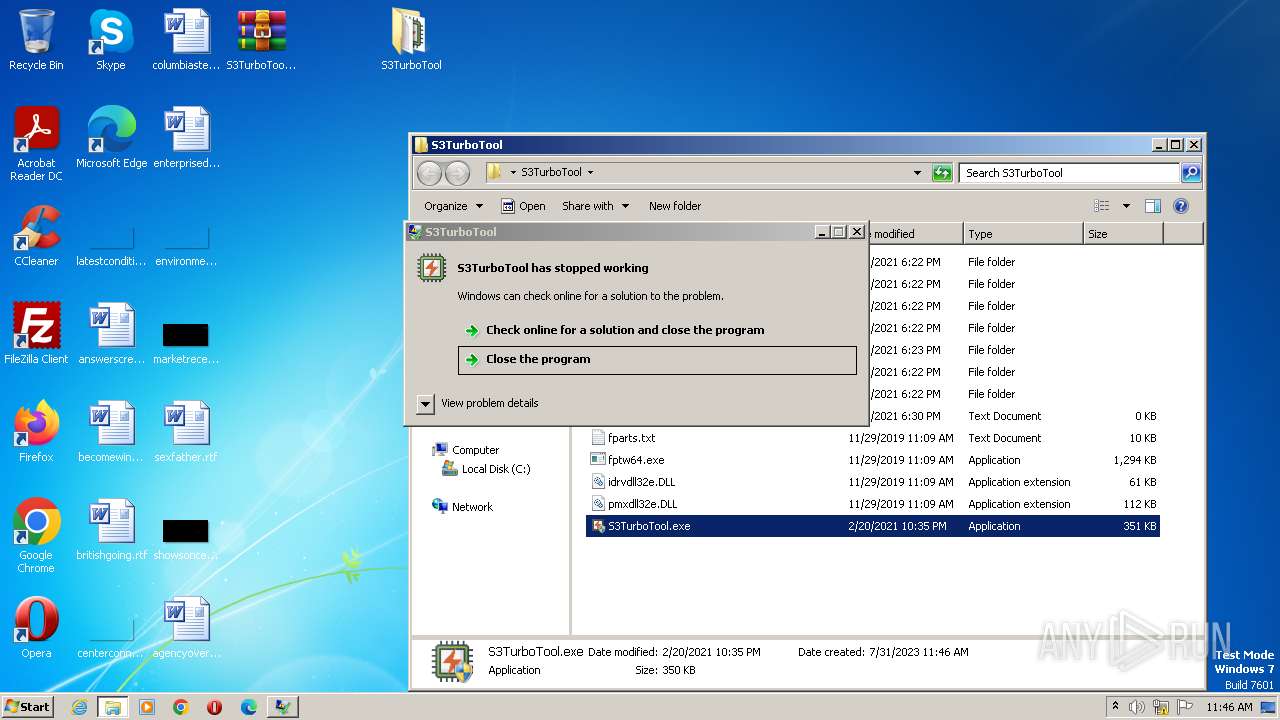Select the fparts.txt file

[x=872, y=438]
